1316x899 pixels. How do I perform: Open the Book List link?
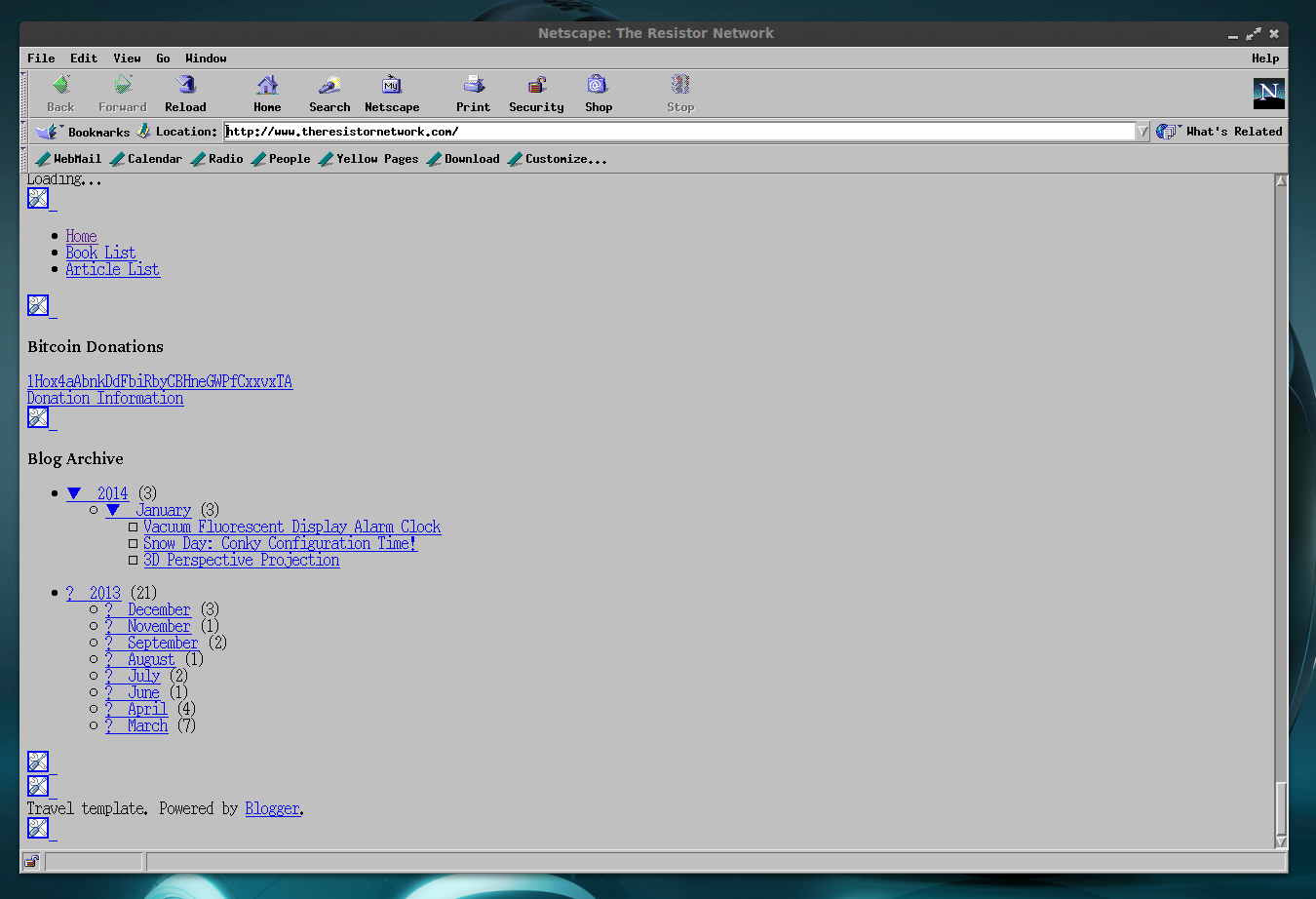(101, 253)
